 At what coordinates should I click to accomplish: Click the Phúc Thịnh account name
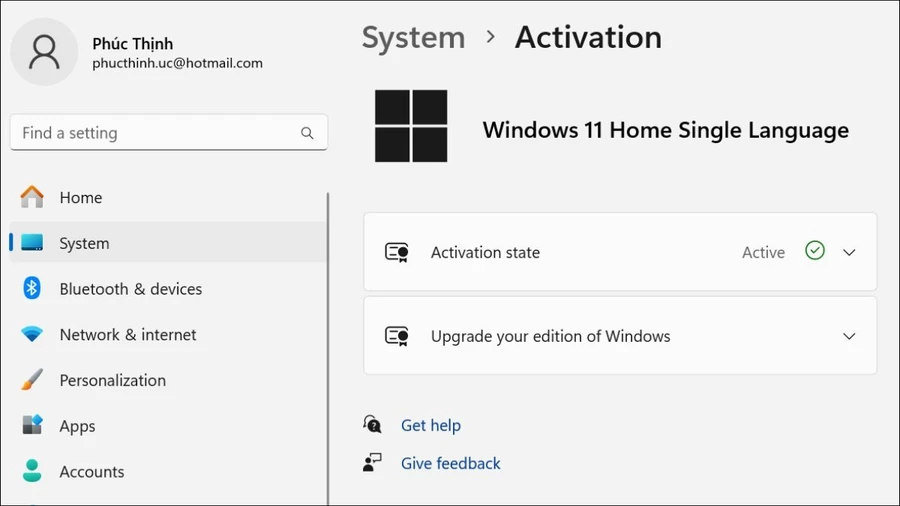coord(133,44)
